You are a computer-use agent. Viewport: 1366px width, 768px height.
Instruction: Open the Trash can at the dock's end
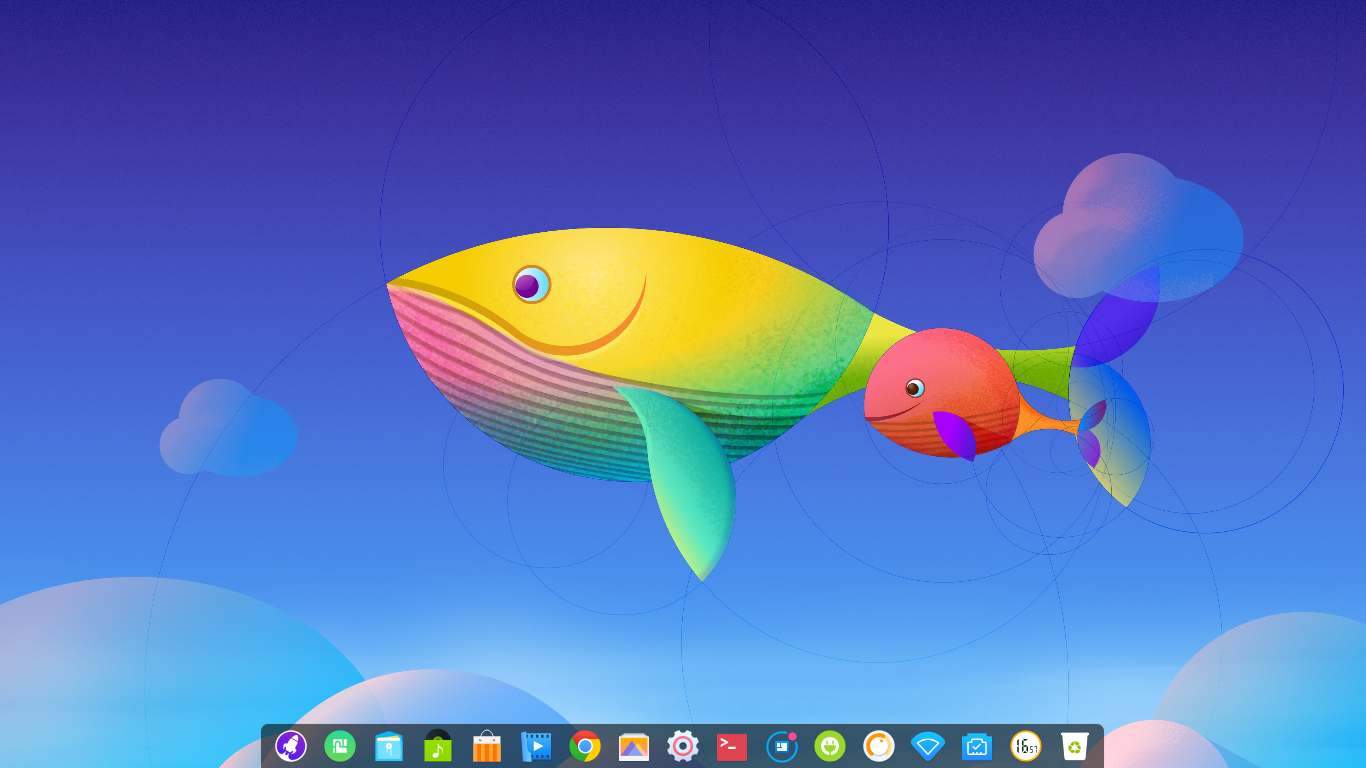tap(1074, 746)
